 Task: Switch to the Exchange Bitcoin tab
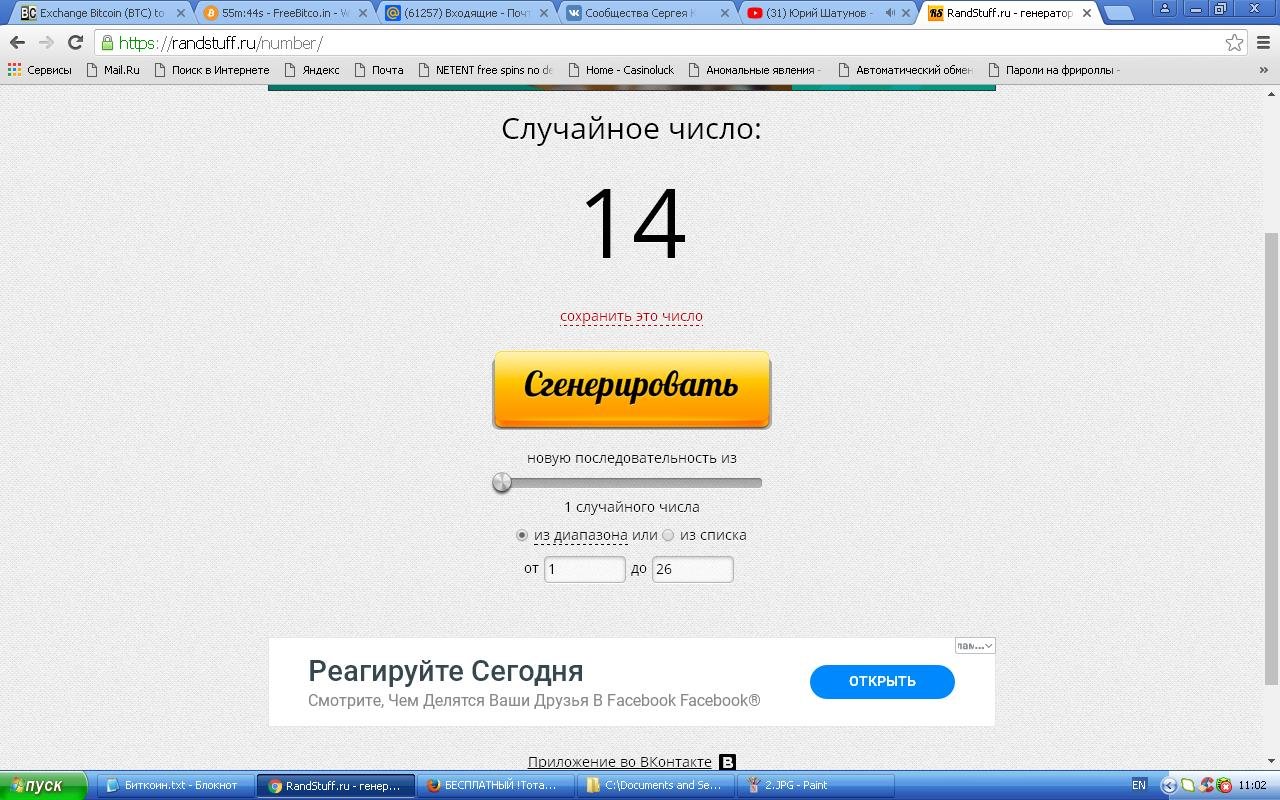(x=98, y=13)
